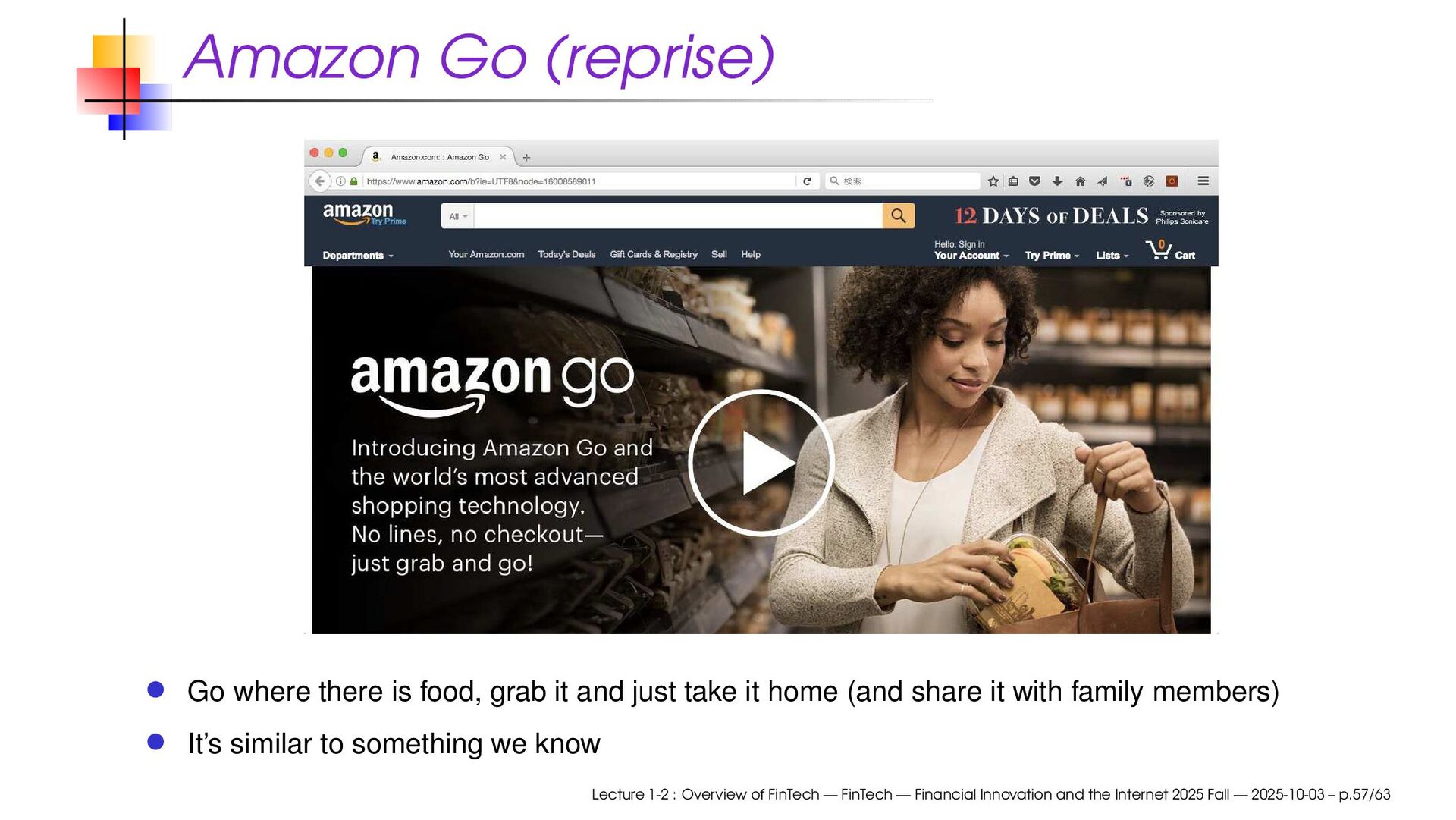Bookmark this page with the star icon
The image size is (1456, 820).
point(993,181)
